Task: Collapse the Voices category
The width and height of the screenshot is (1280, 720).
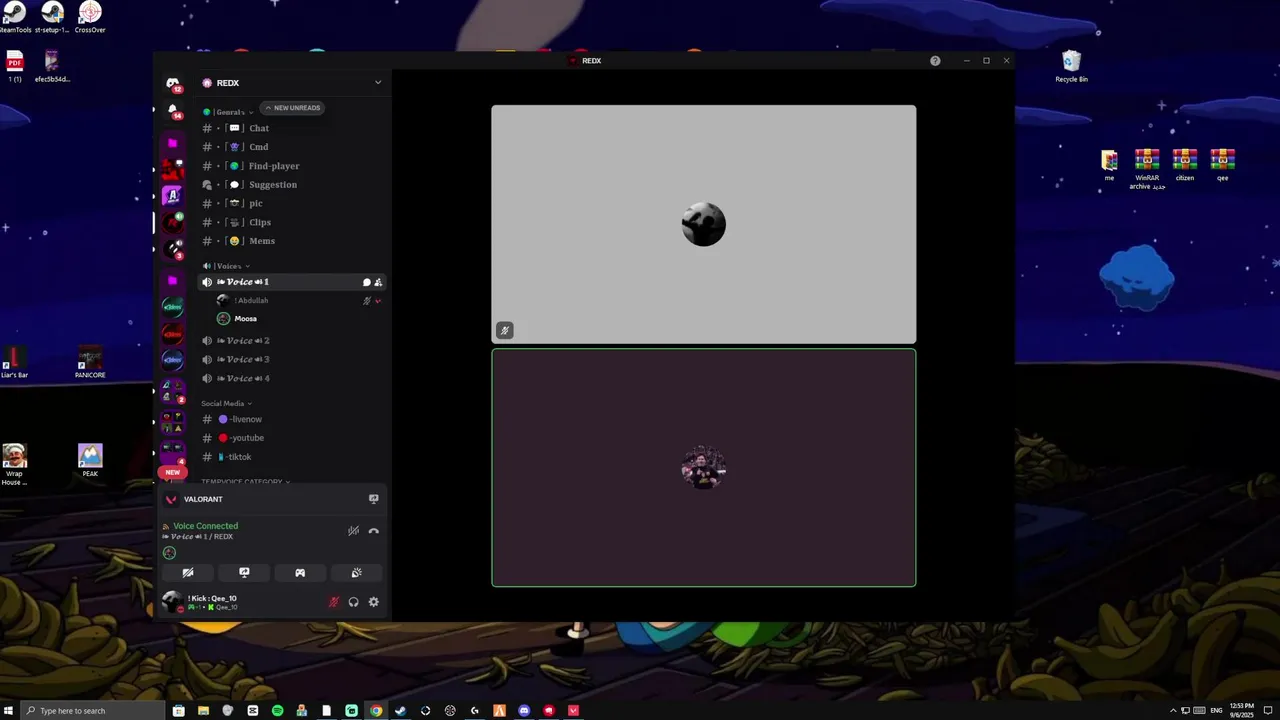Action: tap(225, 266)
